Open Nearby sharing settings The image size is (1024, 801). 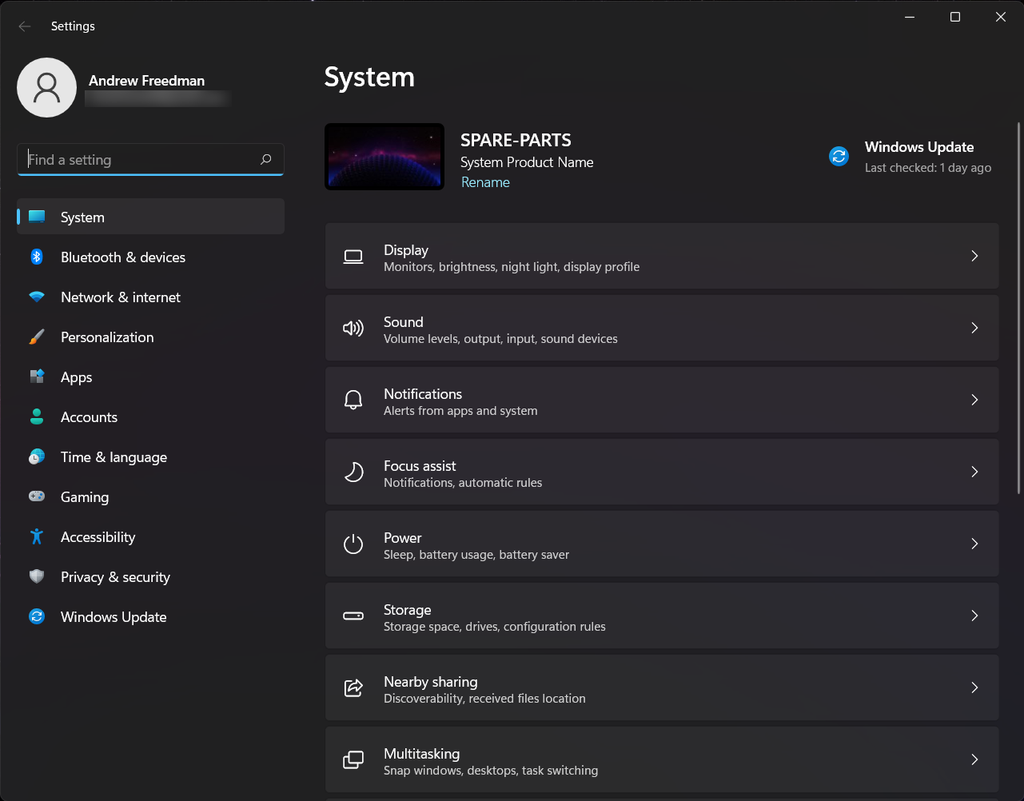tap(662, 688)
